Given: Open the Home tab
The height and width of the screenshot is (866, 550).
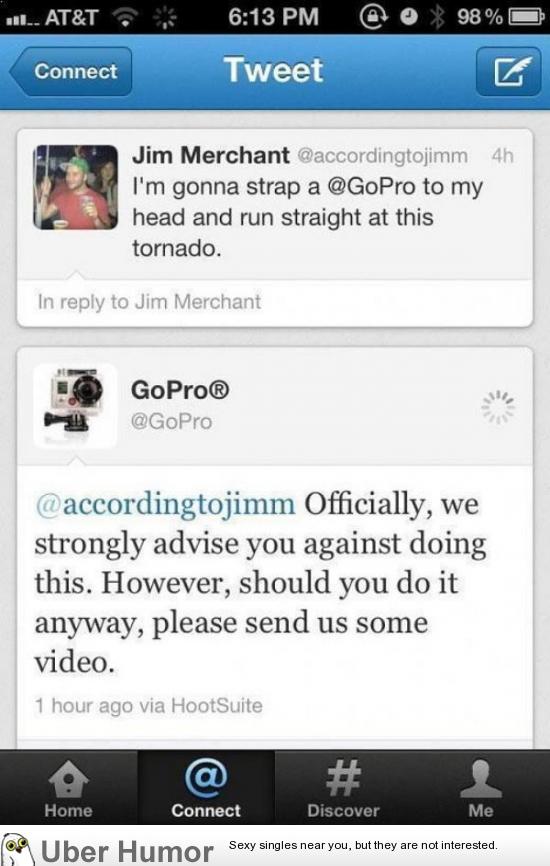Looking at the screenshot, I should (x=68, y=788).
